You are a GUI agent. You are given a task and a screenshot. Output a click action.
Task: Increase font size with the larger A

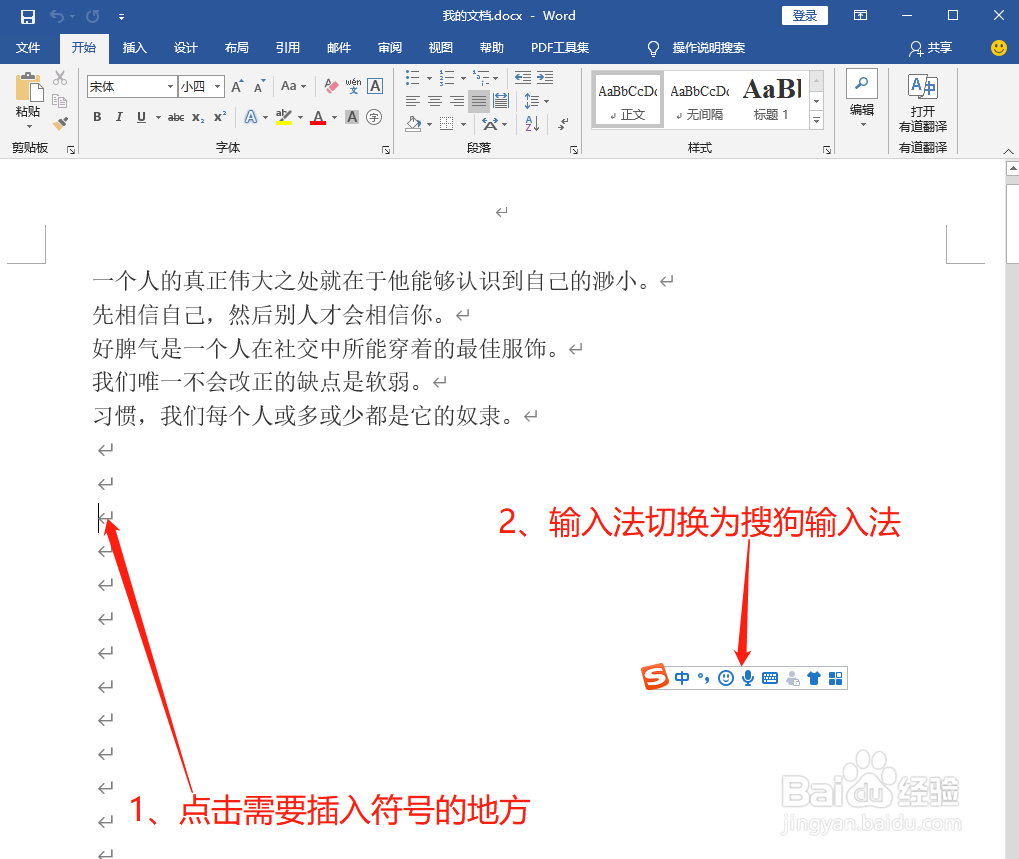(x=237, y=86)
